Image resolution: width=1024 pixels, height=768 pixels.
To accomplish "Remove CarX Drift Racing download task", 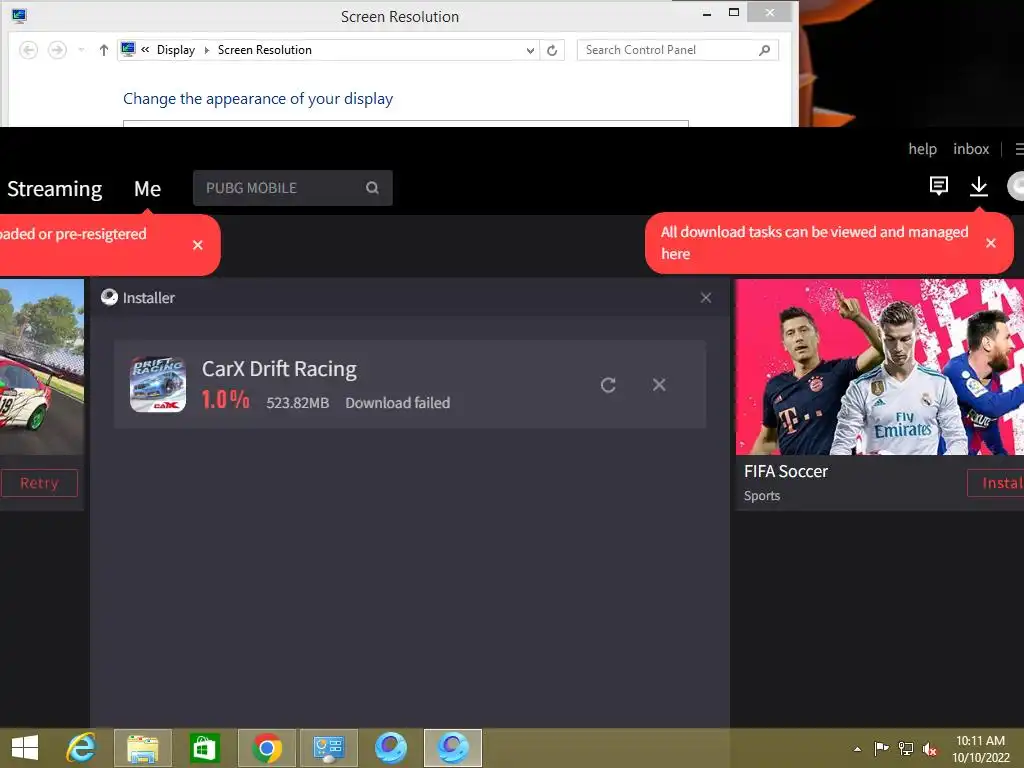I will click(659, 385).
